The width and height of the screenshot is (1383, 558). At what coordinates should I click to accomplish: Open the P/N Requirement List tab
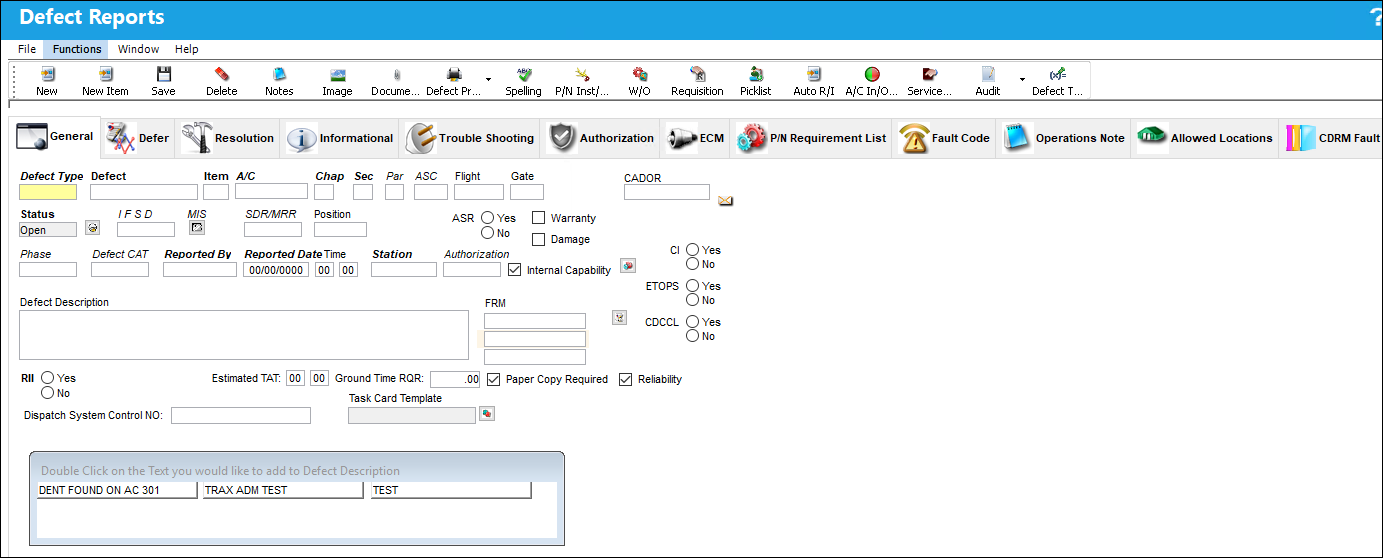[812, 138]
